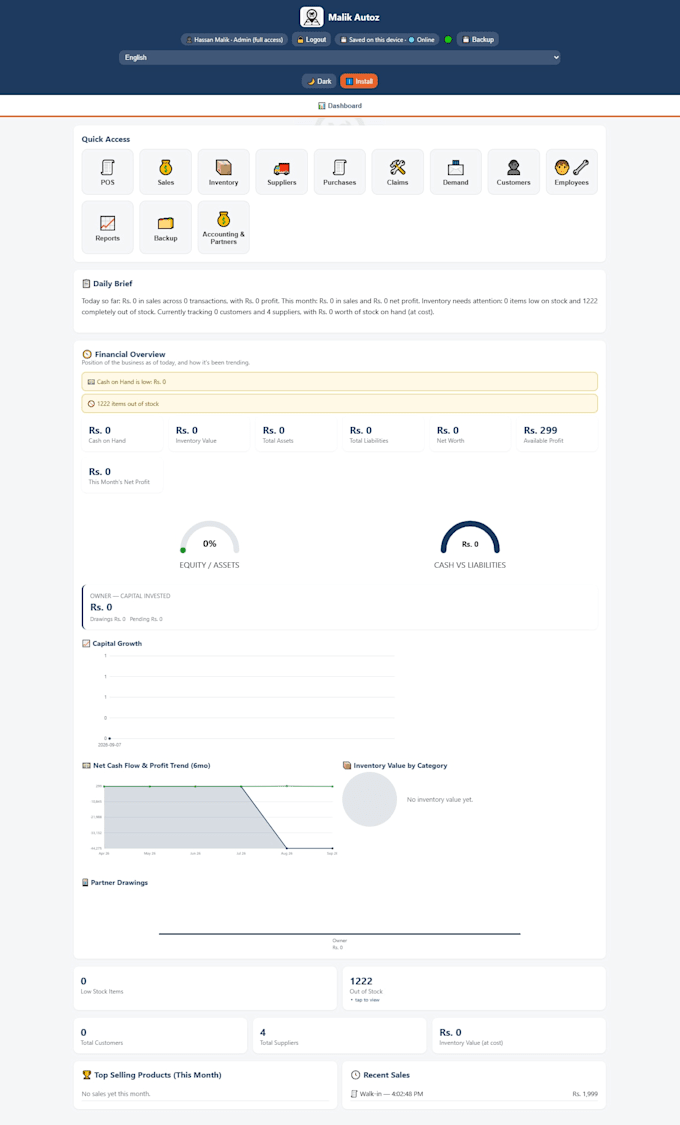680x1125 pixels.
Task: Open the POS quick access tile
Action: coord(108,171)
